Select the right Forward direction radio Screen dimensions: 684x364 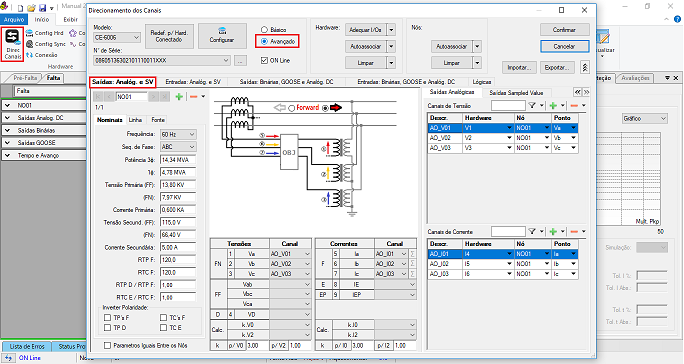325,108
